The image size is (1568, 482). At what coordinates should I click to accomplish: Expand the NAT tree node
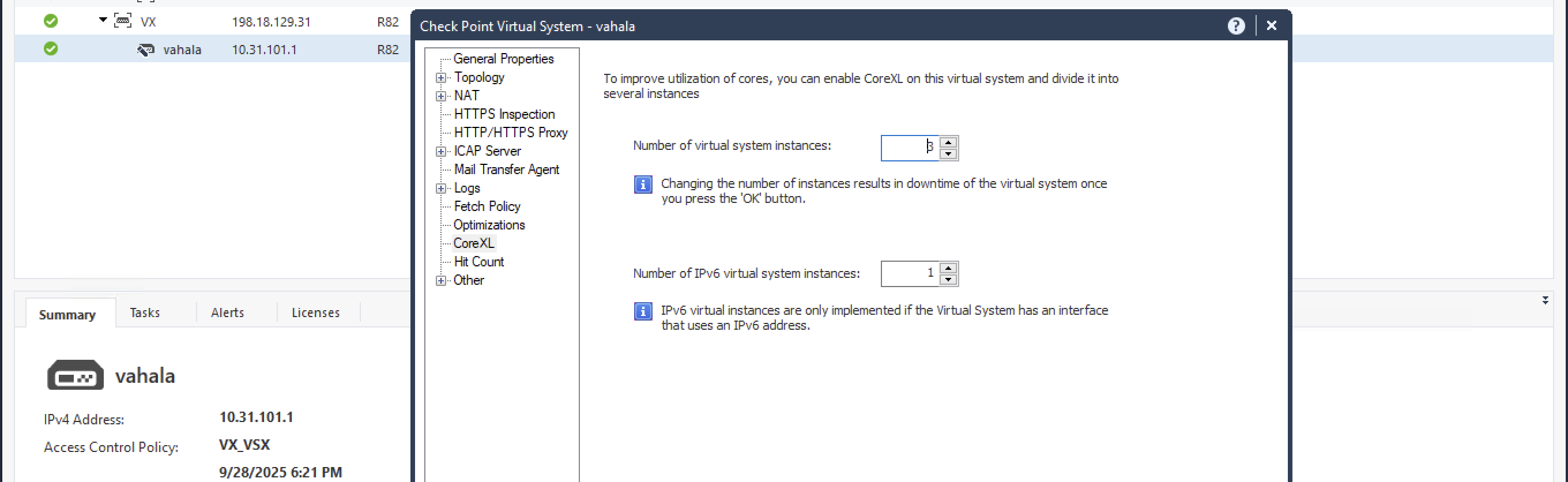tap(440, 96)
